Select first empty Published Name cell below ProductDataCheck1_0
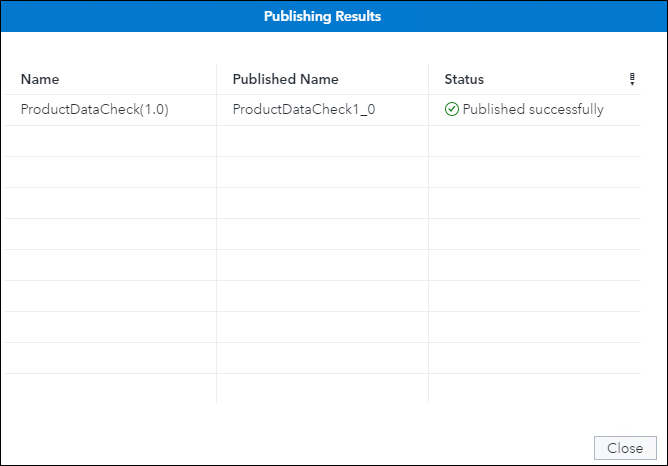 click(x=322, y=141)
